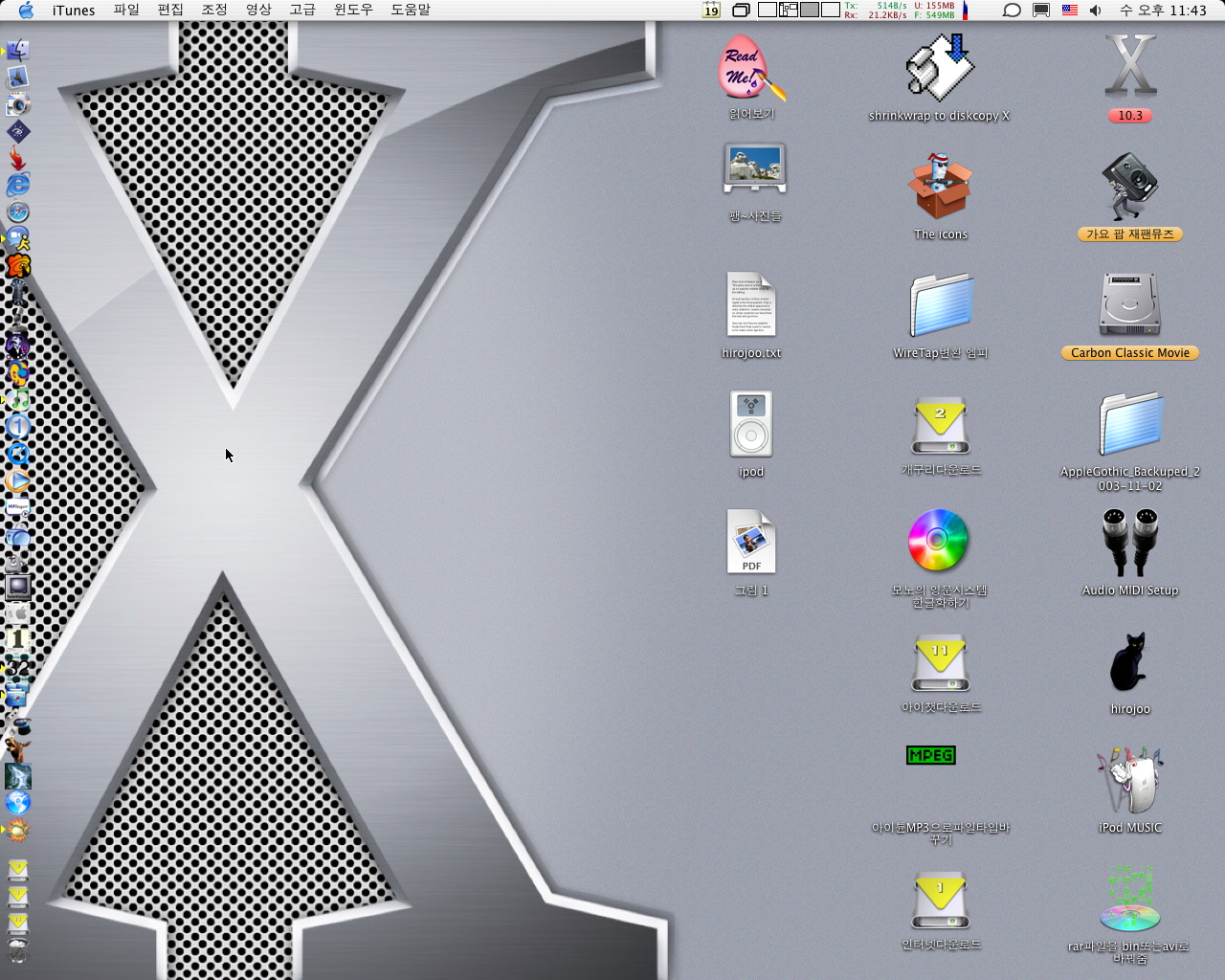The width and height of the screenshot is (1225, 980).
Task: Open the Apple menu
Action: (26, 11)
